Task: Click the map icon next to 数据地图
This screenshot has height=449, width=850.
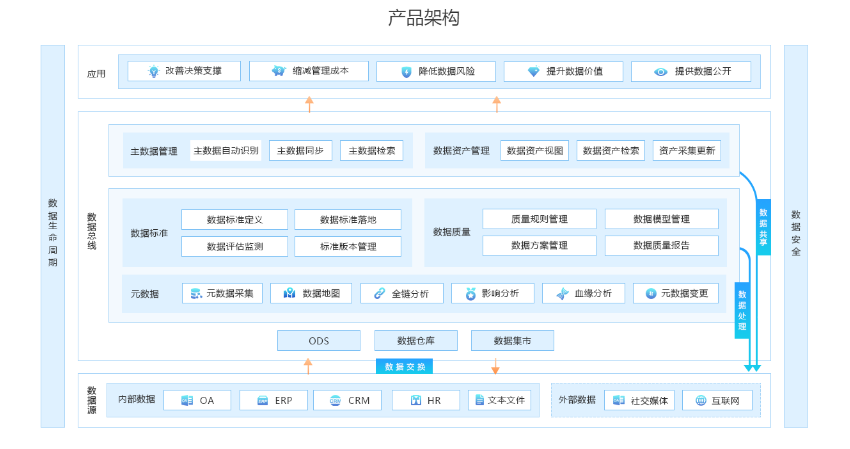Action: (x=289, y=294)
